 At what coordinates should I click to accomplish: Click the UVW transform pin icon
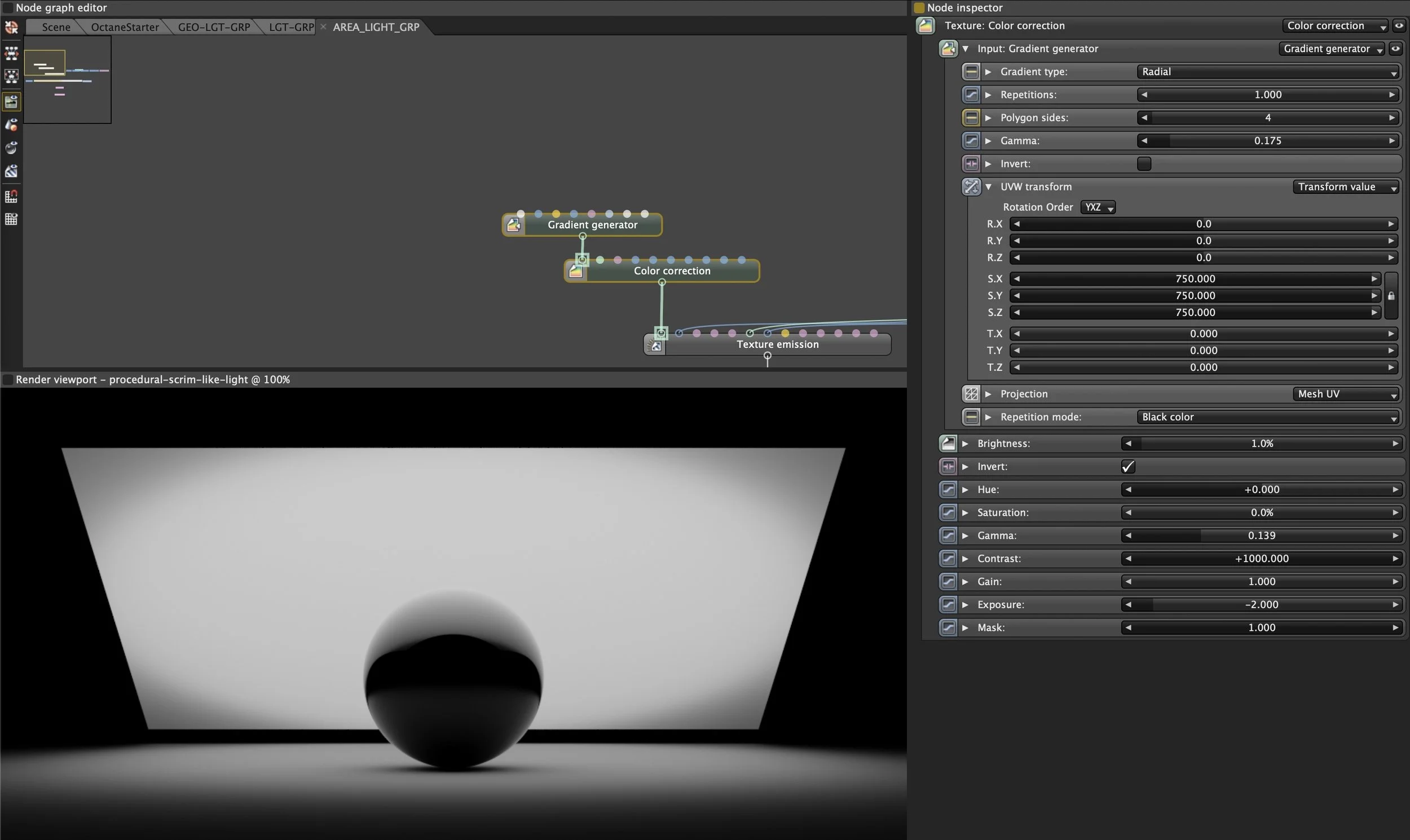(971, 187)
